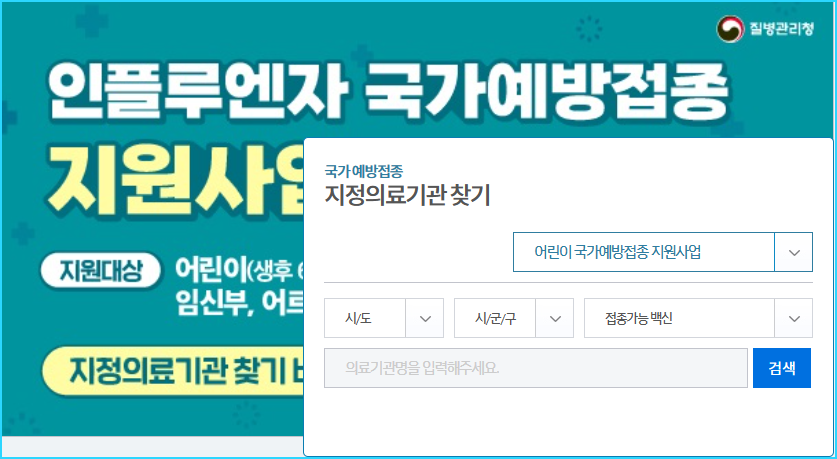Open the 접종가능 백신 dropdown

click(x=698, y=318)
